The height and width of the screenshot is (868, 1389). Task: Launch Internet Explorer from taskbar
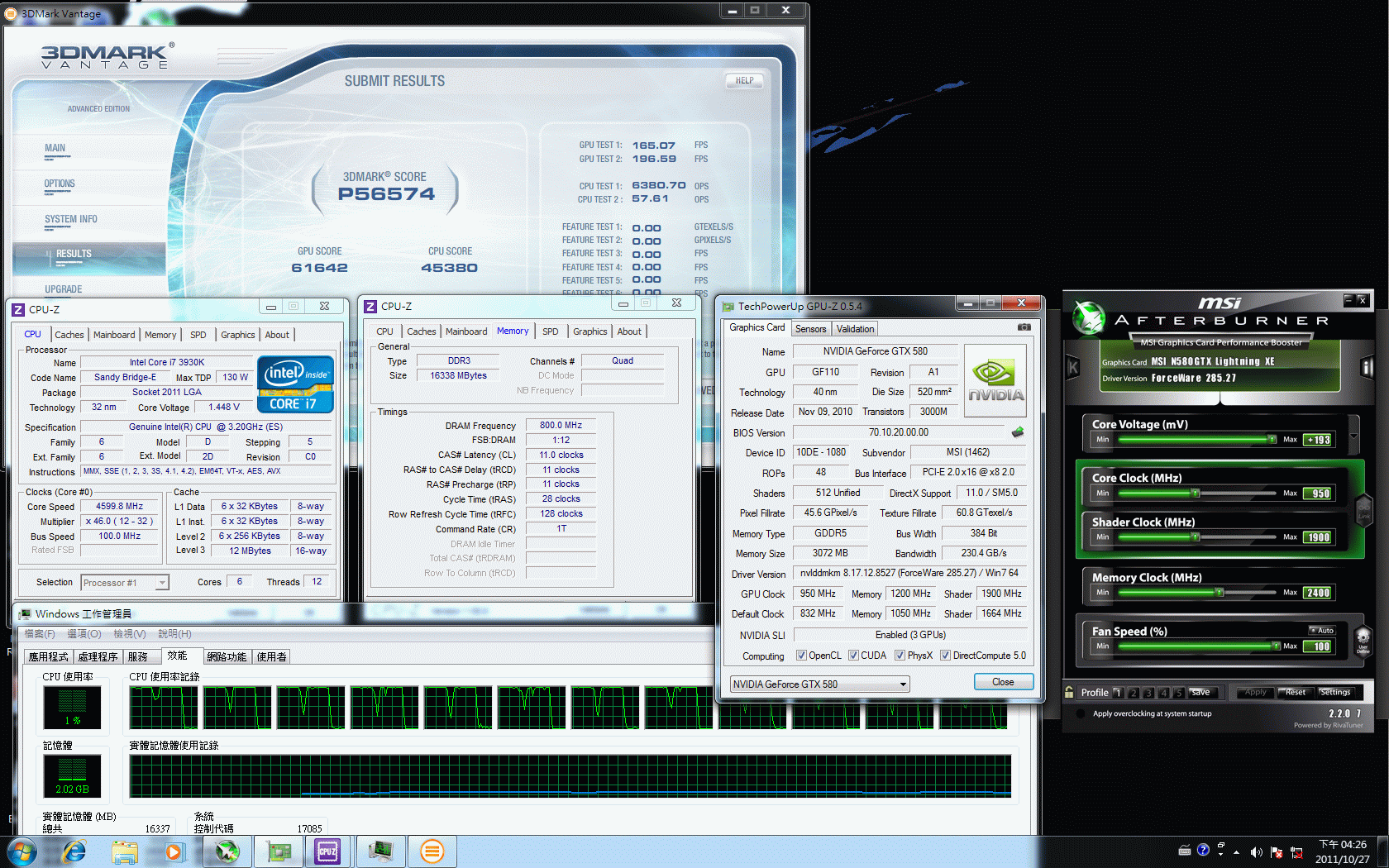click(x=74, y=851)
